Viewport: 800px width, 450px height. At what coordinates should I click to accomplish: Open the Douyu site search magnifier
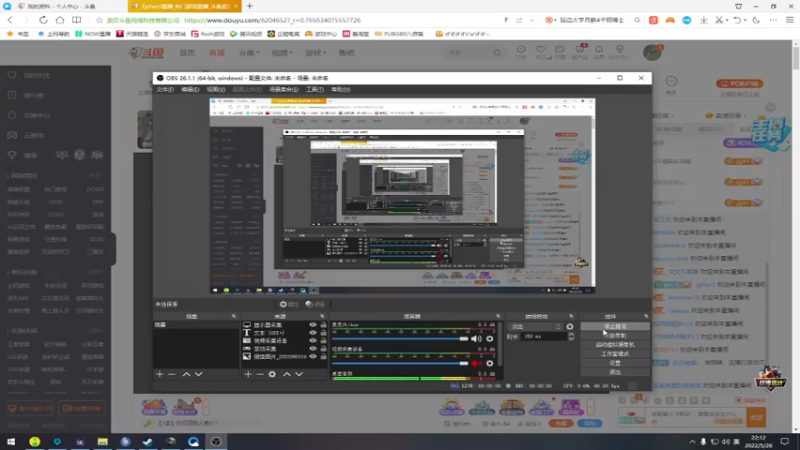[497, 53]
